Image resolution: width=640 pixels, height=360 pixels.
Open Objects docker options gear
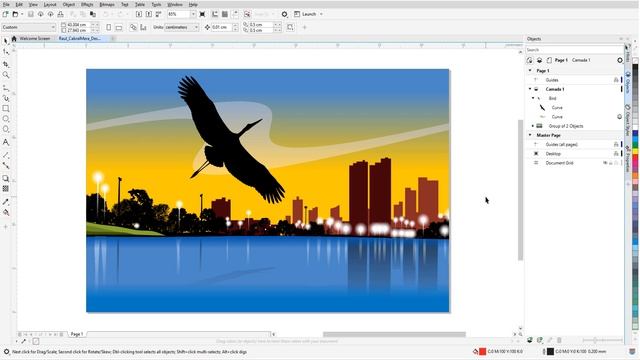click(620, 60)
